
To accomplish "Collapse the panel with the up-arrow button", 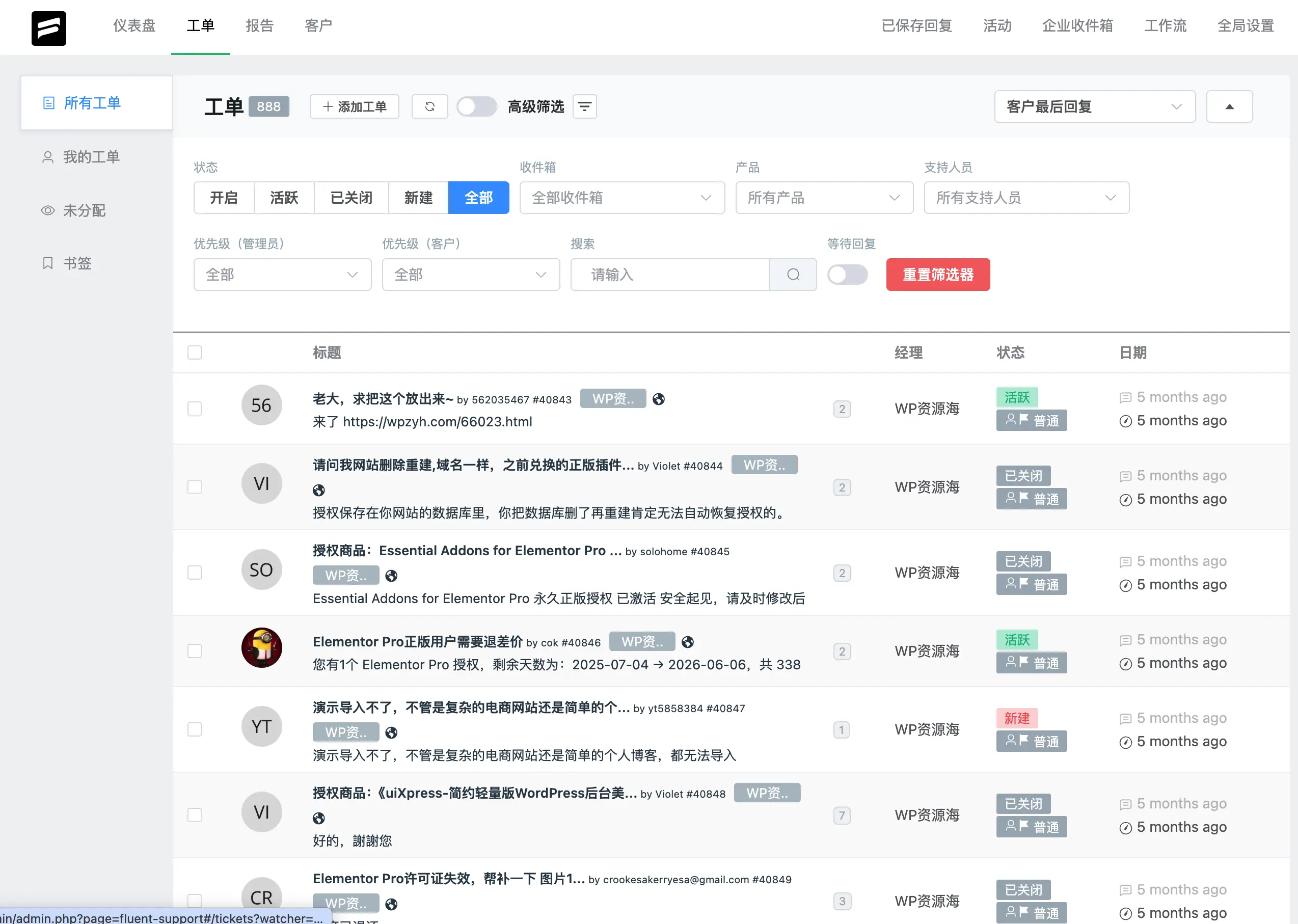I will (x=1229, y=106).
